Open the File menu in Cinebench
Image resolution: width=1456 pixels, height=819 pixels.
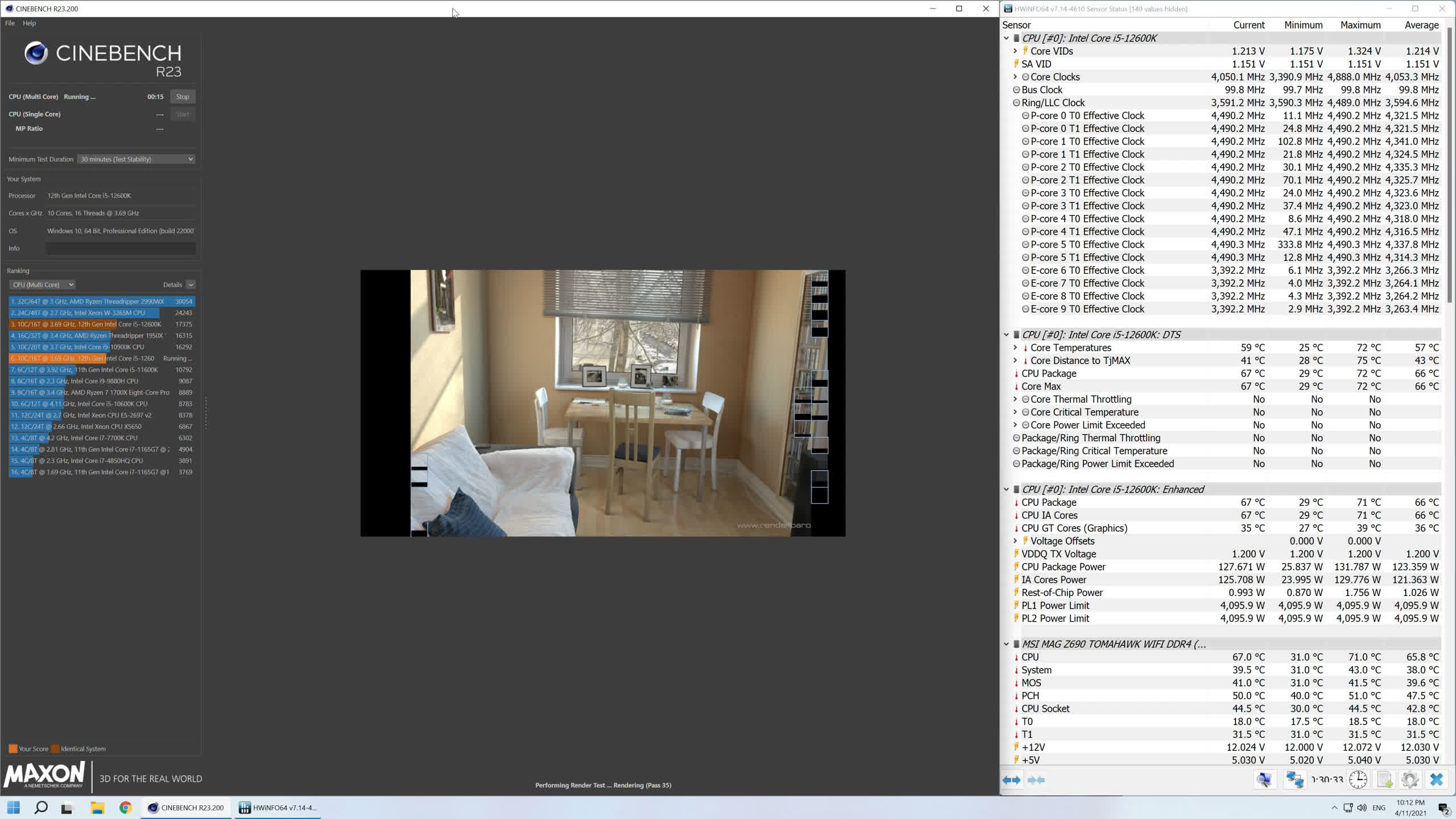[x=10, y=23]
